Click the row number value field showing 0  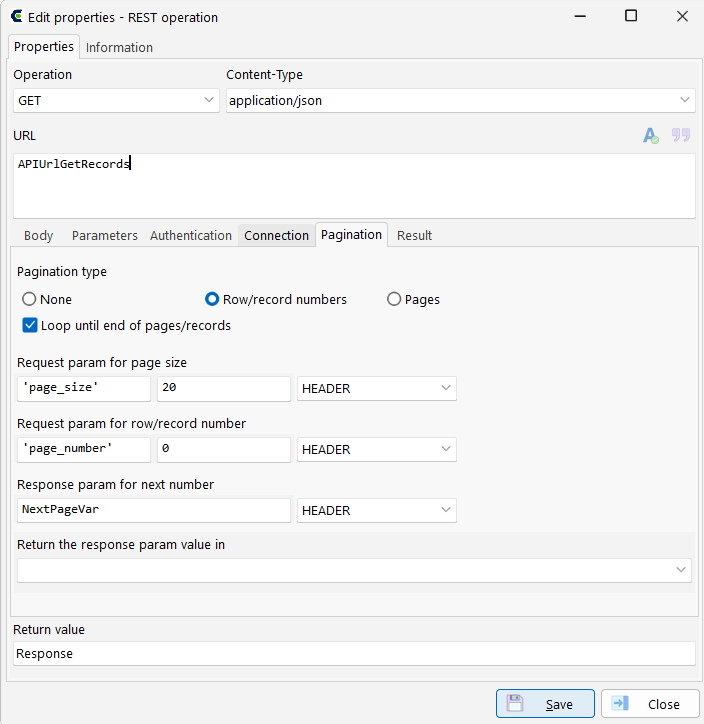(224, 449)
